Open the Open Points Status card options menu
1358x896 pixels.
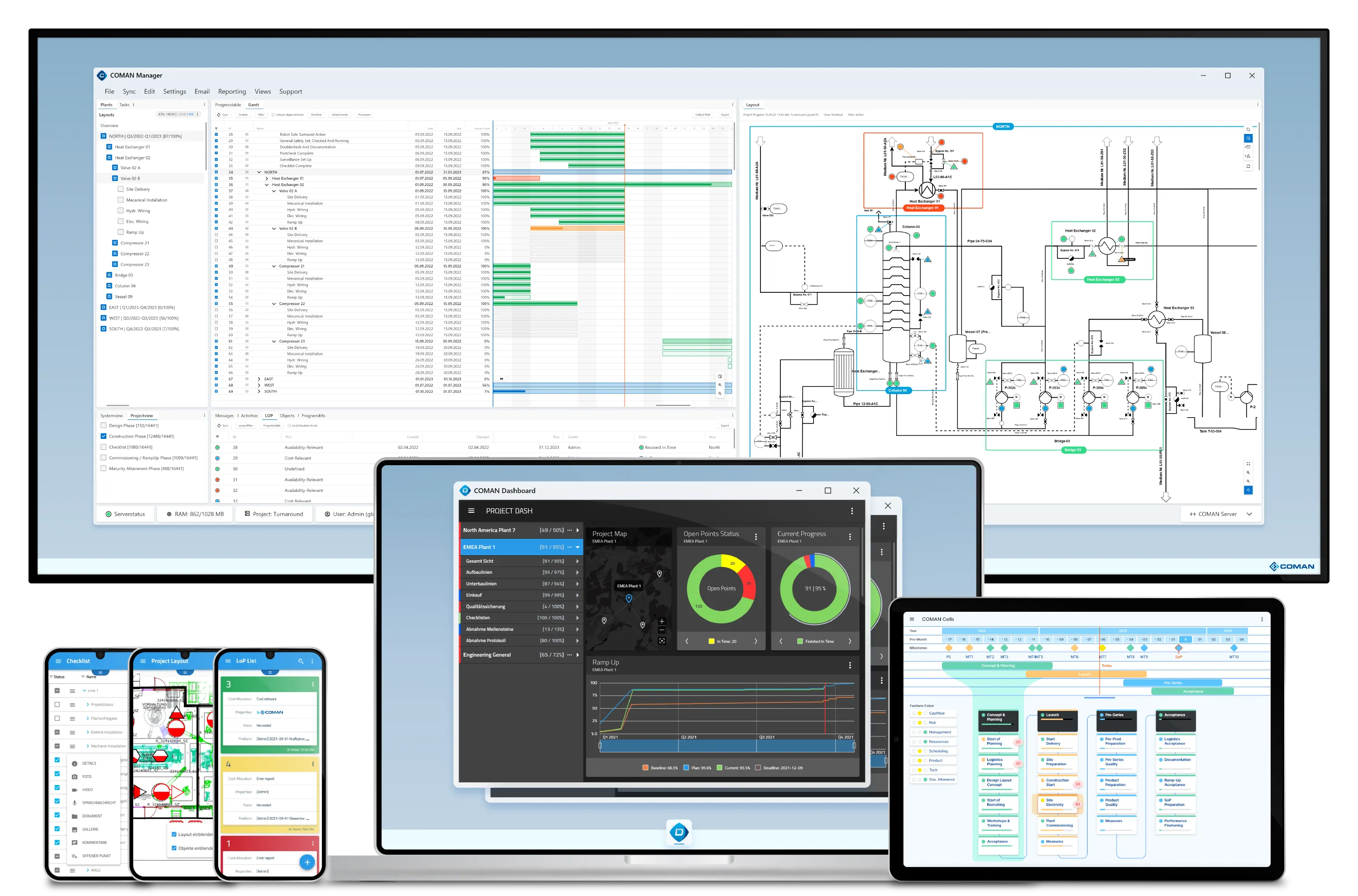pos(756,537)
